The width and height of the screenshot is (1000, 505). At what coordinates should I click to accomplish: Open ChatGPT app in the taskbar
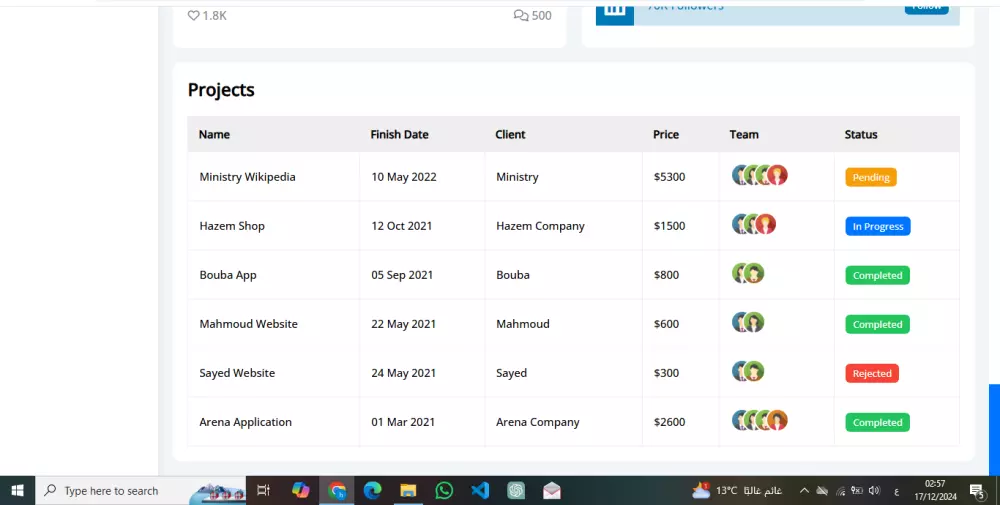point(516,490)
